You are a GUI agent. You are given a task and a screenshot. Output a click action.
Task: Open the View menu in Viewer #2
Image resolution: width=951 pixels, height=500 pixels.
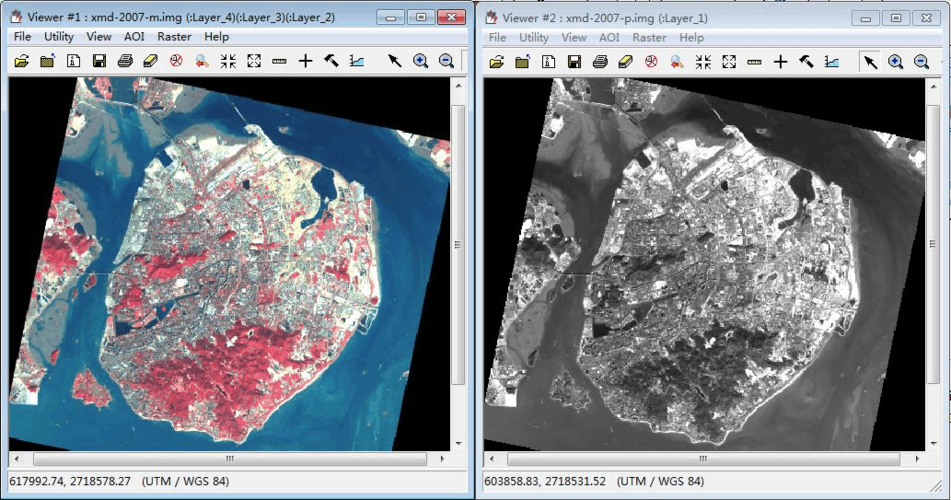(574, 37)
